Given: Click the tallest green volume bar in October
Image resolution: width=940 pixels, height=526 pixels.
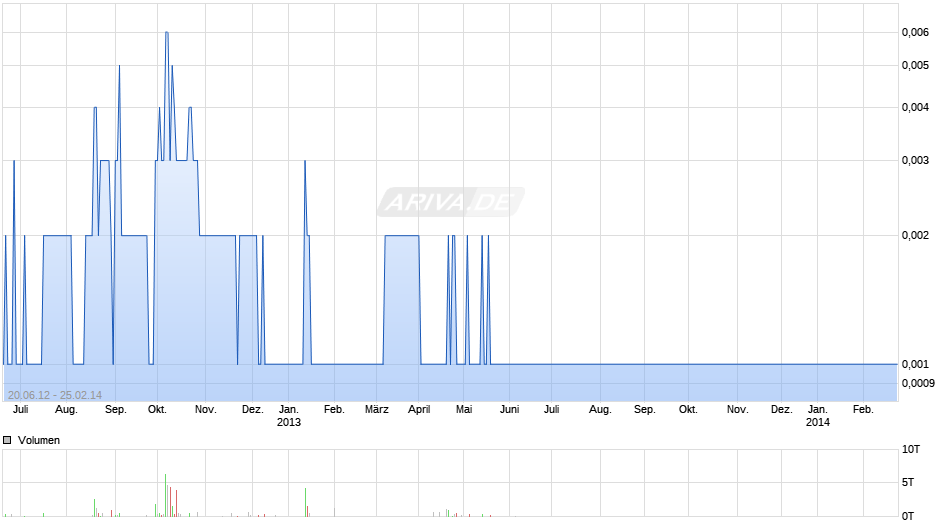Looking at the screenshot, I should 165,495.
